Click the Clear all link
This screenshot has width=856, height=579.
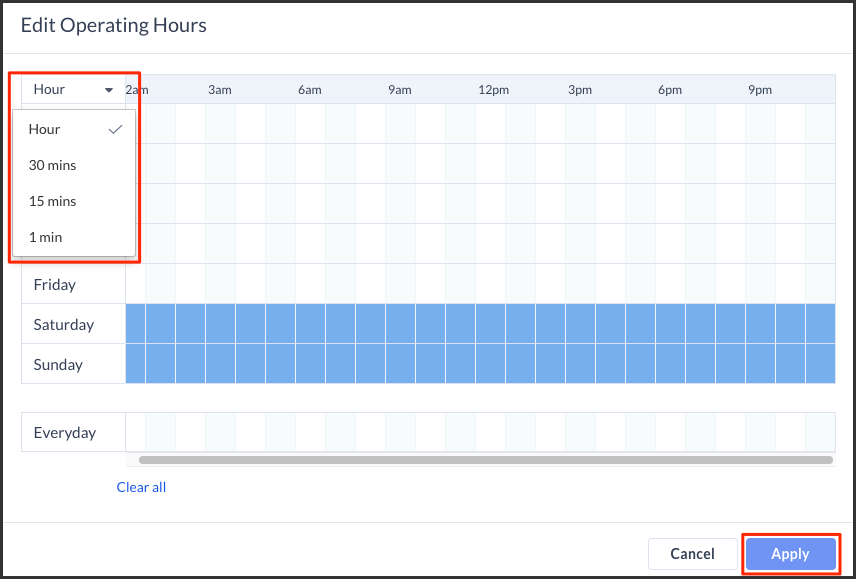tap(141, 487)
